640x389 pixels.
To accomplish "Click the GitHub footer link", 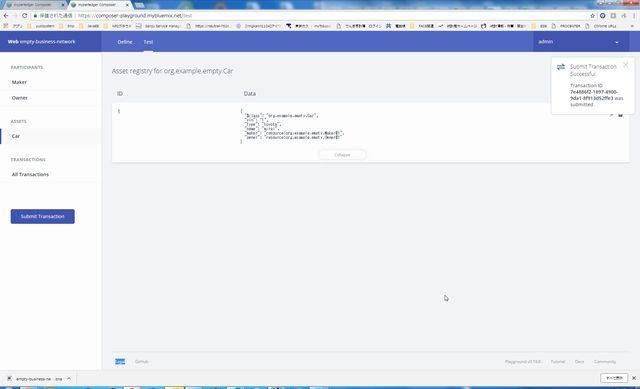I will 141,362.
